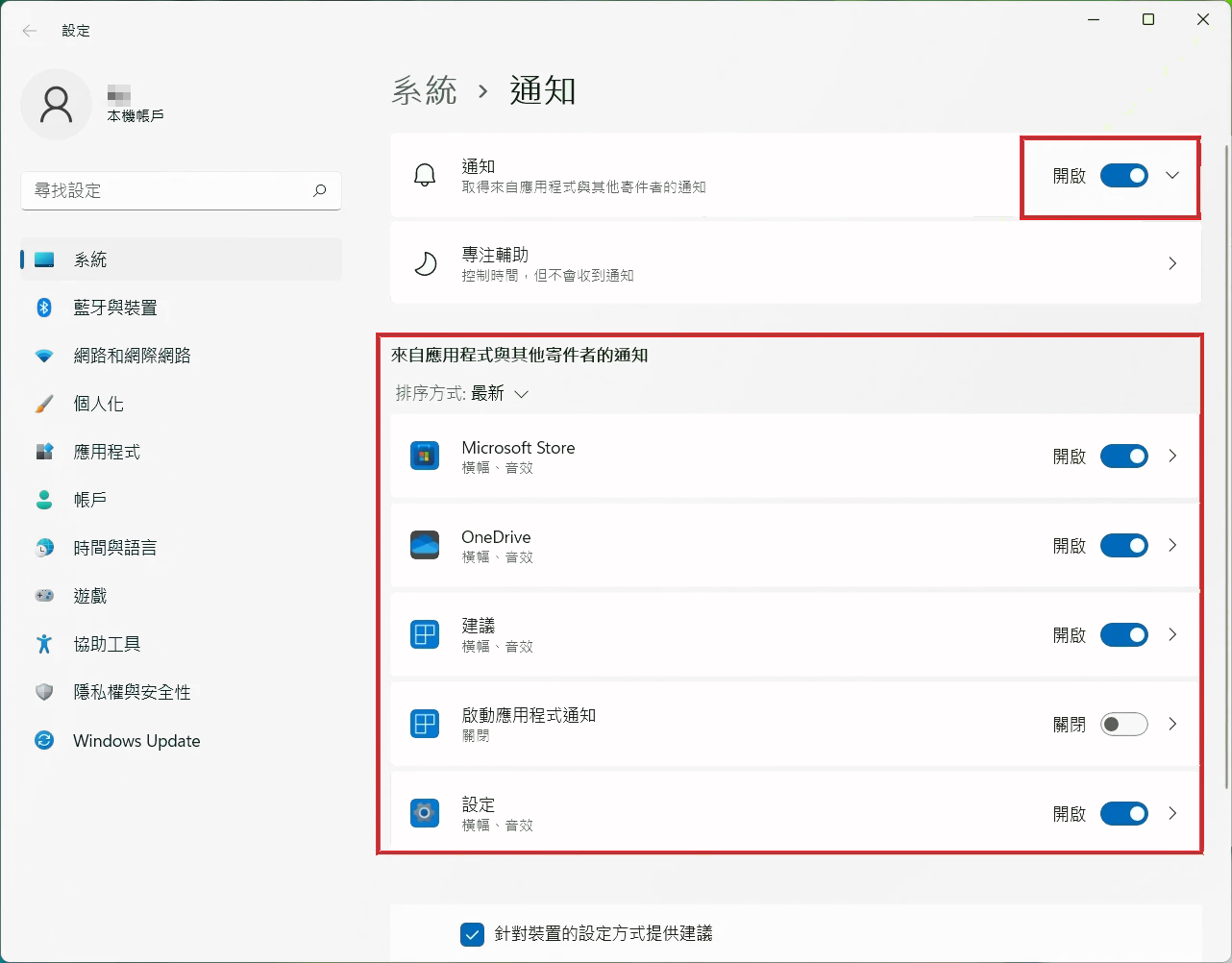Screen dimensions: 1232x963
Task: Click the 來自應用程式與其他寄件者的通知 heading
Action: [519, 356]
